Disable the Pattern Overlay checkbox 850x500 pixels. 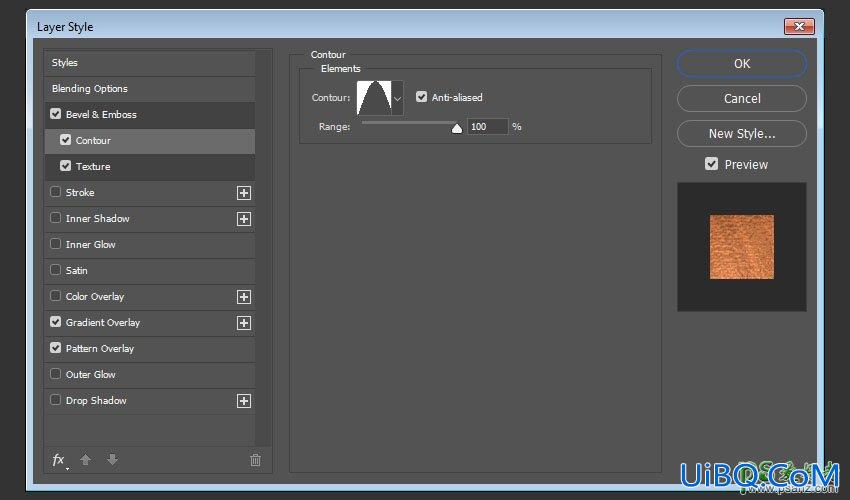pyautogui.click(x=55, y=348)
